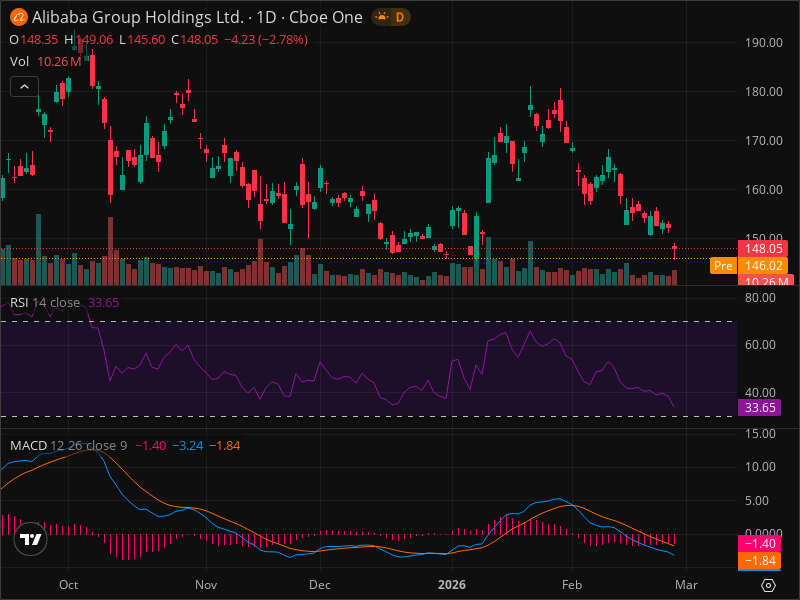The height and width of the screenshot is (600, 800).
Task: Click the low price value L145.60
Action: coord(142,40)
